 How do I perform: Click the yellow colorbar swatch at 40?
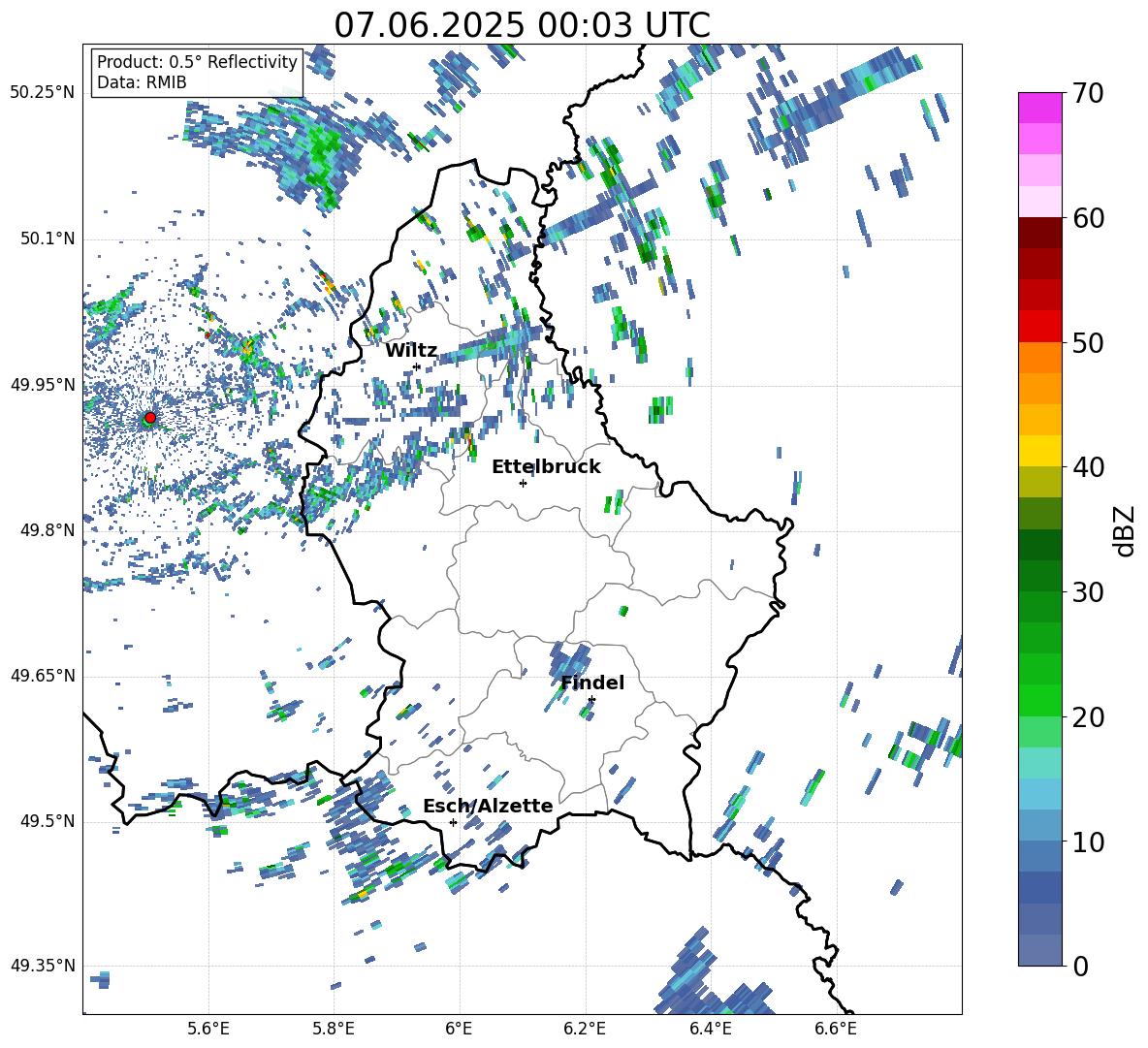coord(1039,451)
